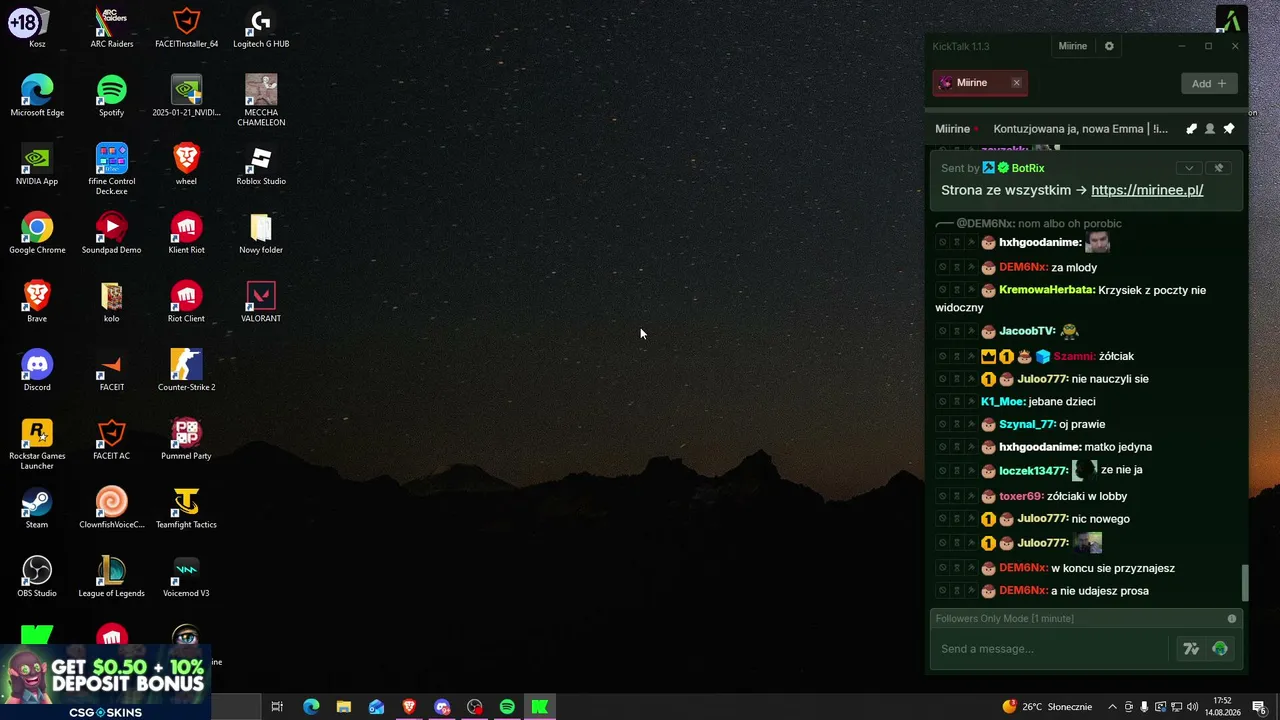
Task: Open DEM6Nx profile from 'za mlody' message
Action: [x=1023, y=267]
